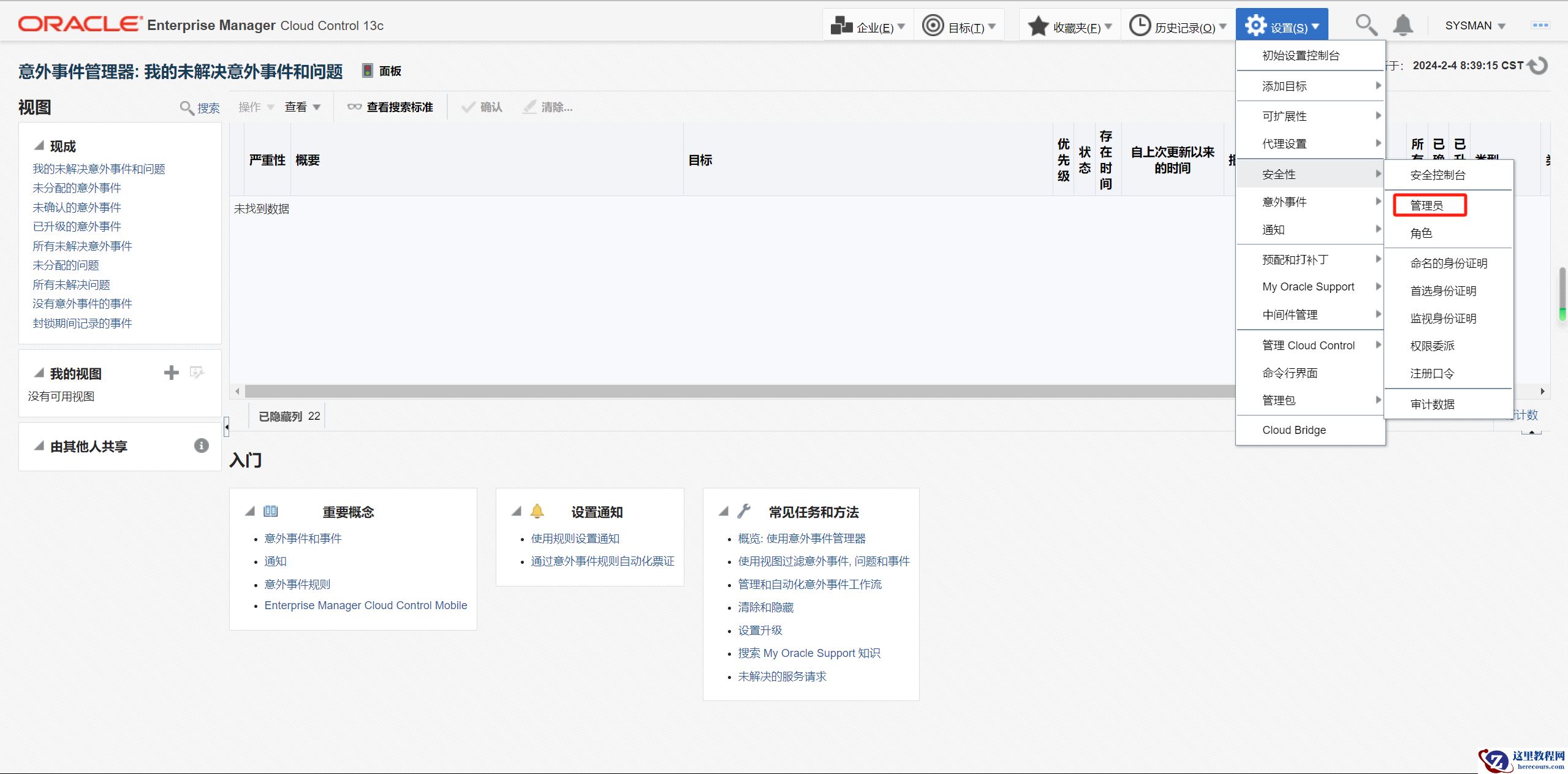Open the notifications bell icon
The width and height of the screenshot is (1568, 774).
pos(1403,25)
